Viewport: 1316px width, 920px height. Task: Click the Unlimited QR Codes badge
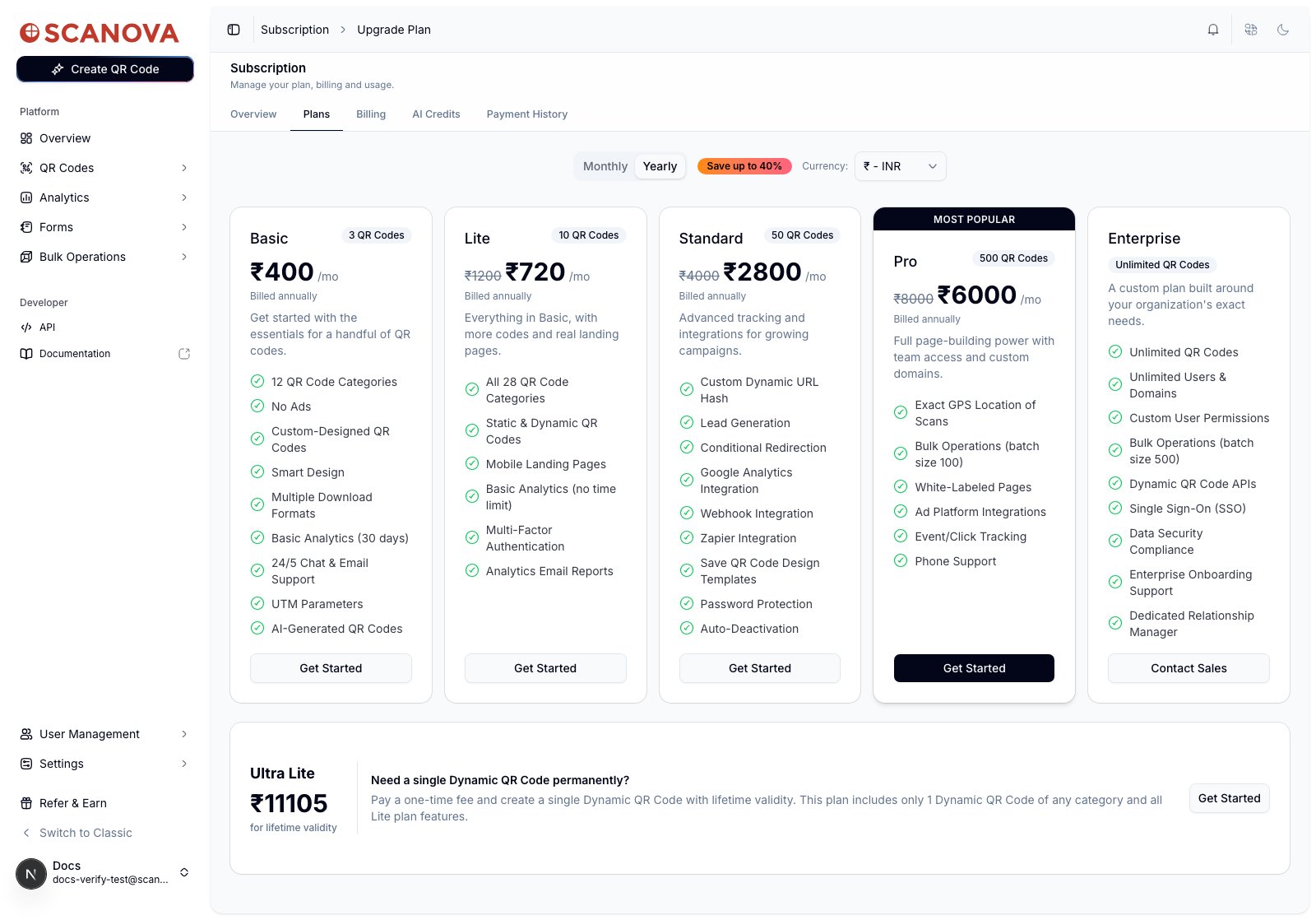pos(1162,265)
